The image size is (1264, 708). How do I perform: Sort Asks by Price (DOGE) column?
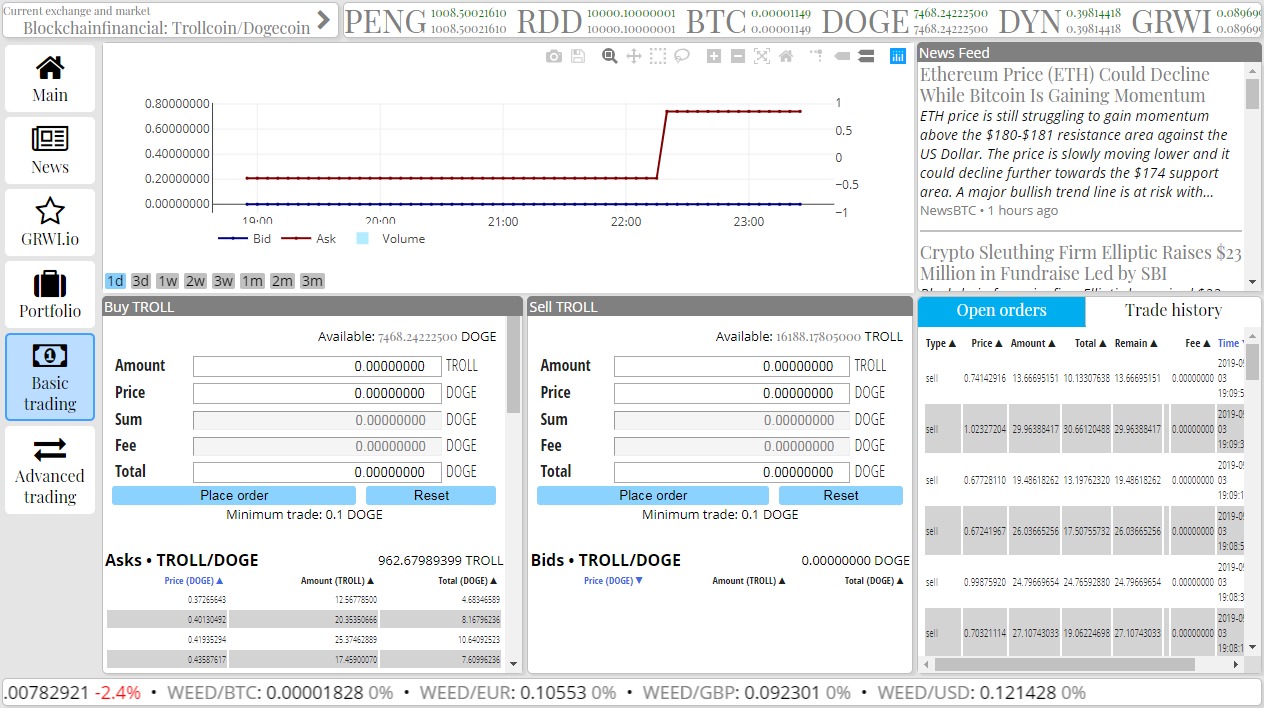point(194,581)
